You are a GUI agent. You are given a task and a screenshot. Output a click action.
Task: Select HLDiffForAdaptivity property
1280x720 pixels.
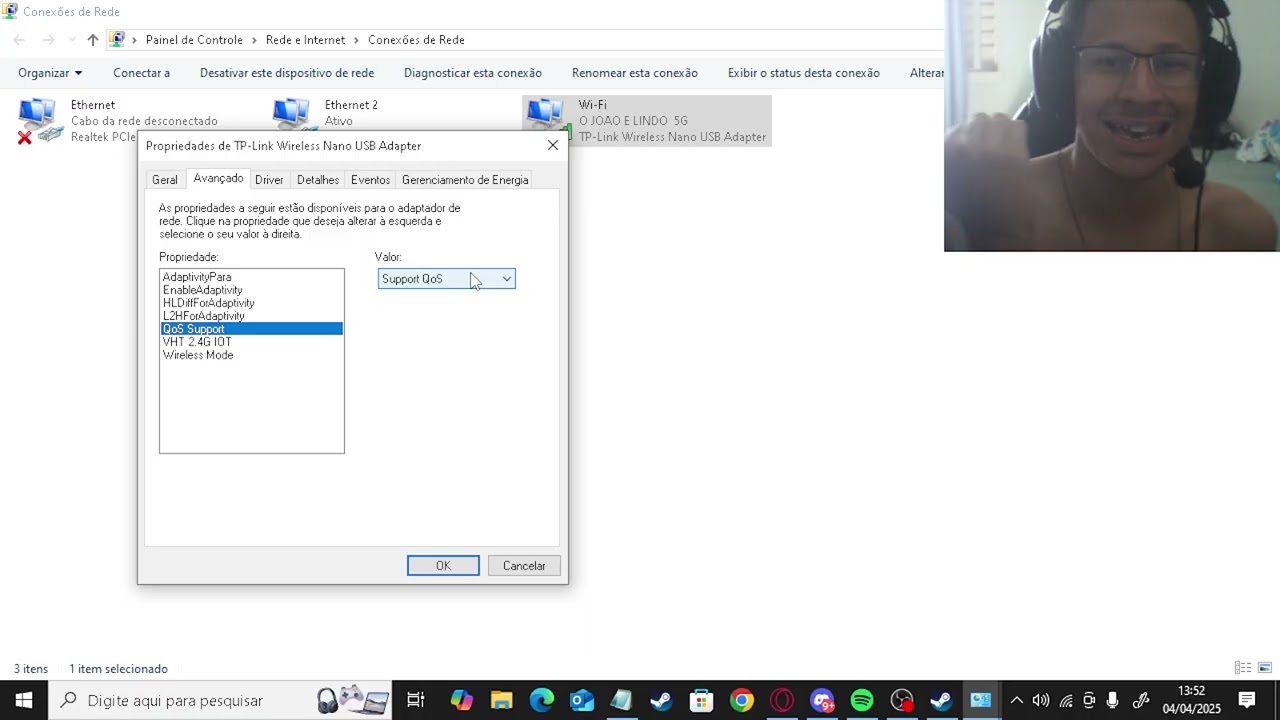251,303
